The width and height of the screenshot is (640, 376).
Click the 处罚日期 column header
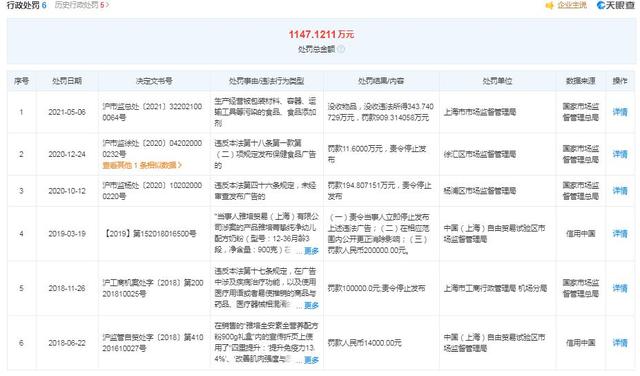coord(67,81)
